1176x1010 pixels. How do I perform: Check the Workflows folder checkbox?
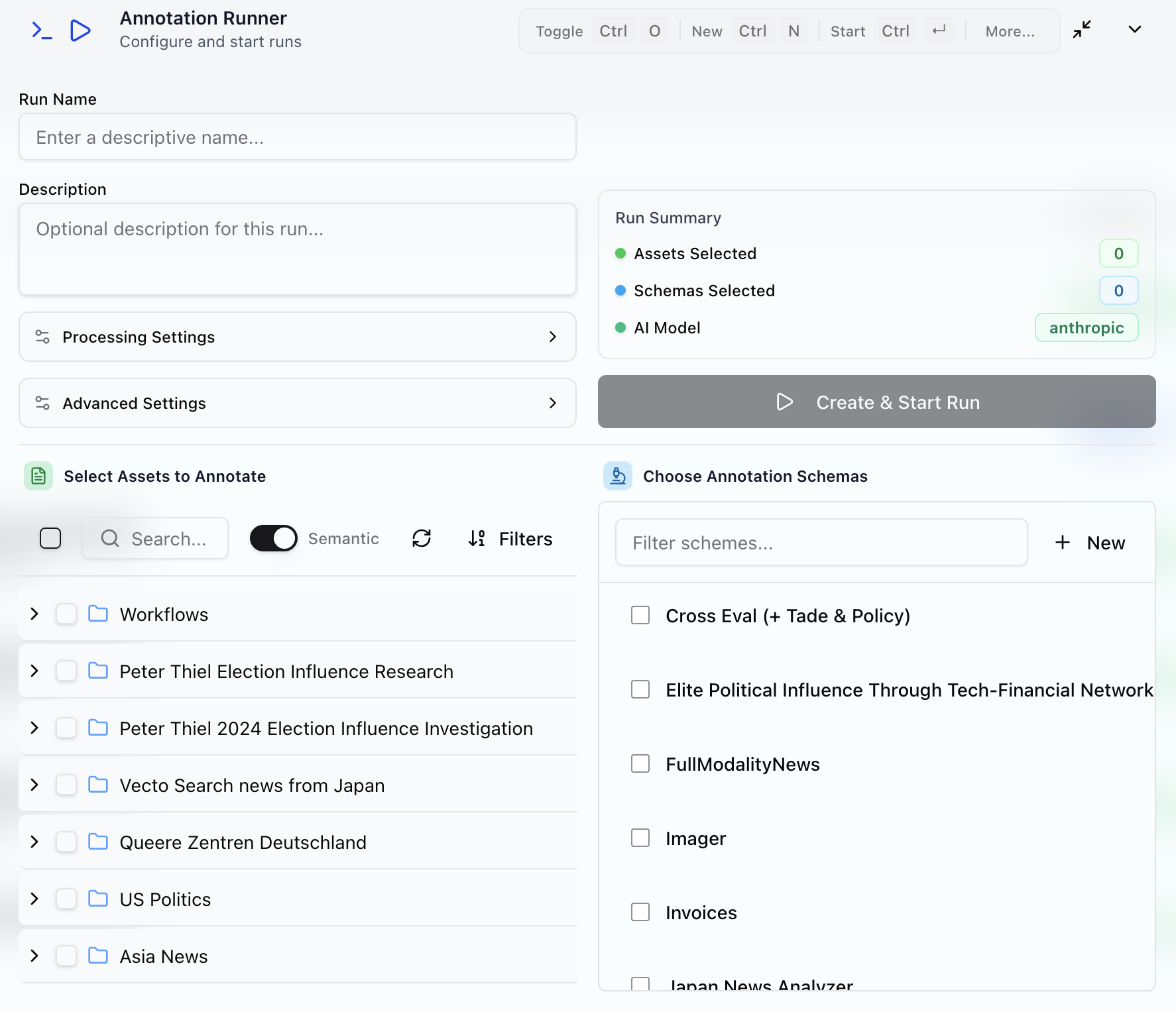pos(66,614)
